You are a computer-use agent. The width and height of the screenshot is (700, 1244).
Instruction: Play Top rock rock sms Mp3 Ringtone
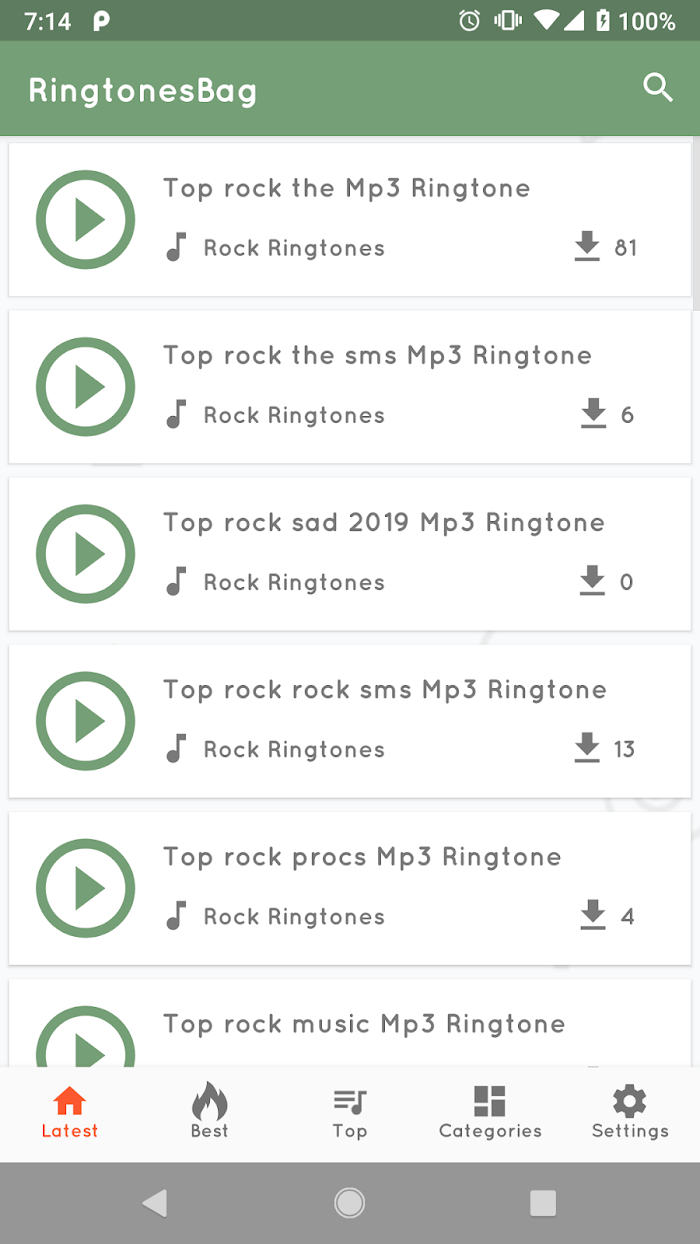pyautogui.click(x=85, y=721)
